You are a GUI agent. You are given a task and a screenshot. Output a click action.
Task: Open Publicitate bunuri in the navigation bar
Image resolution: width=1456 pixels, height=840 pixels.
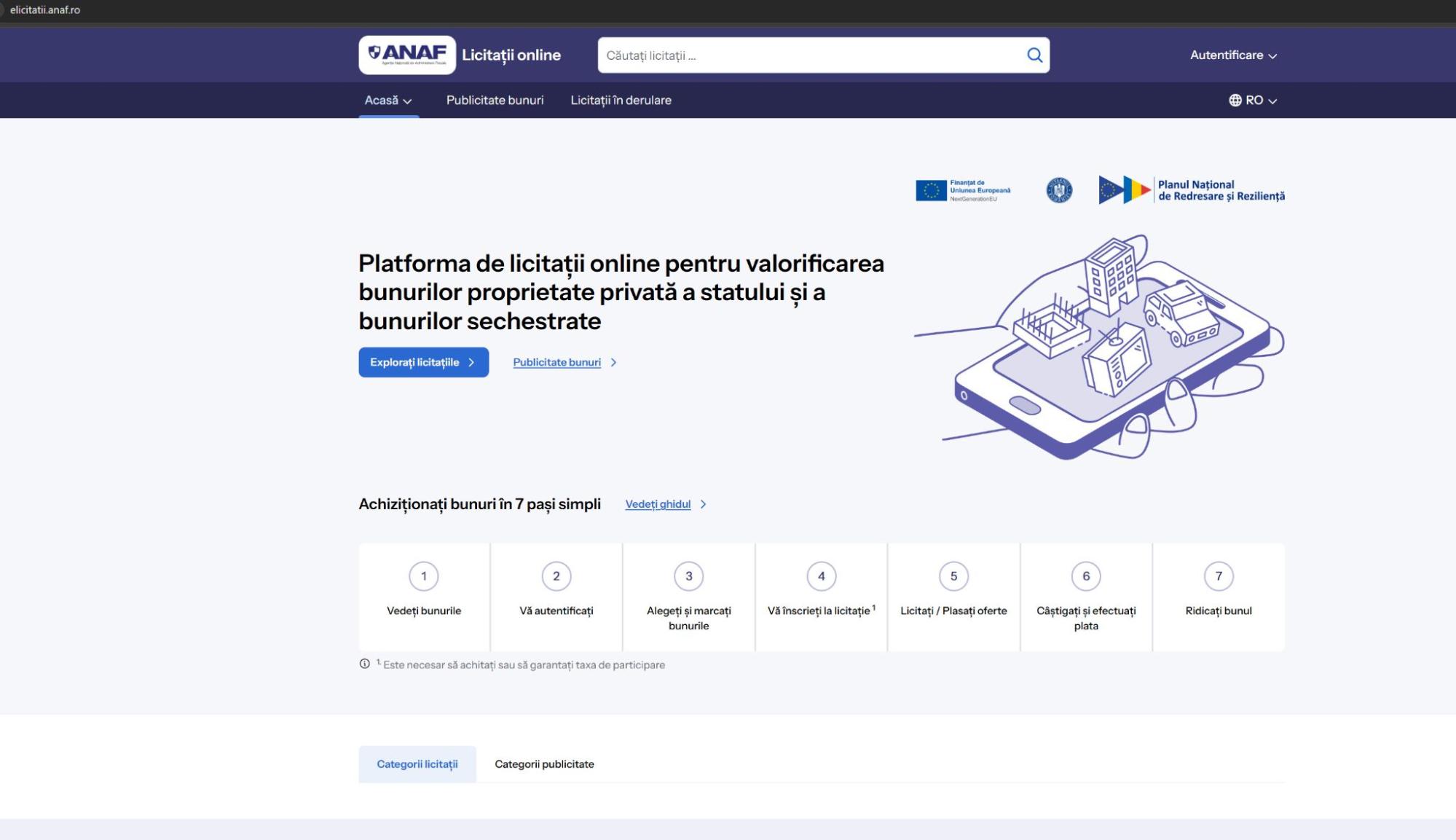pos(495,101)
